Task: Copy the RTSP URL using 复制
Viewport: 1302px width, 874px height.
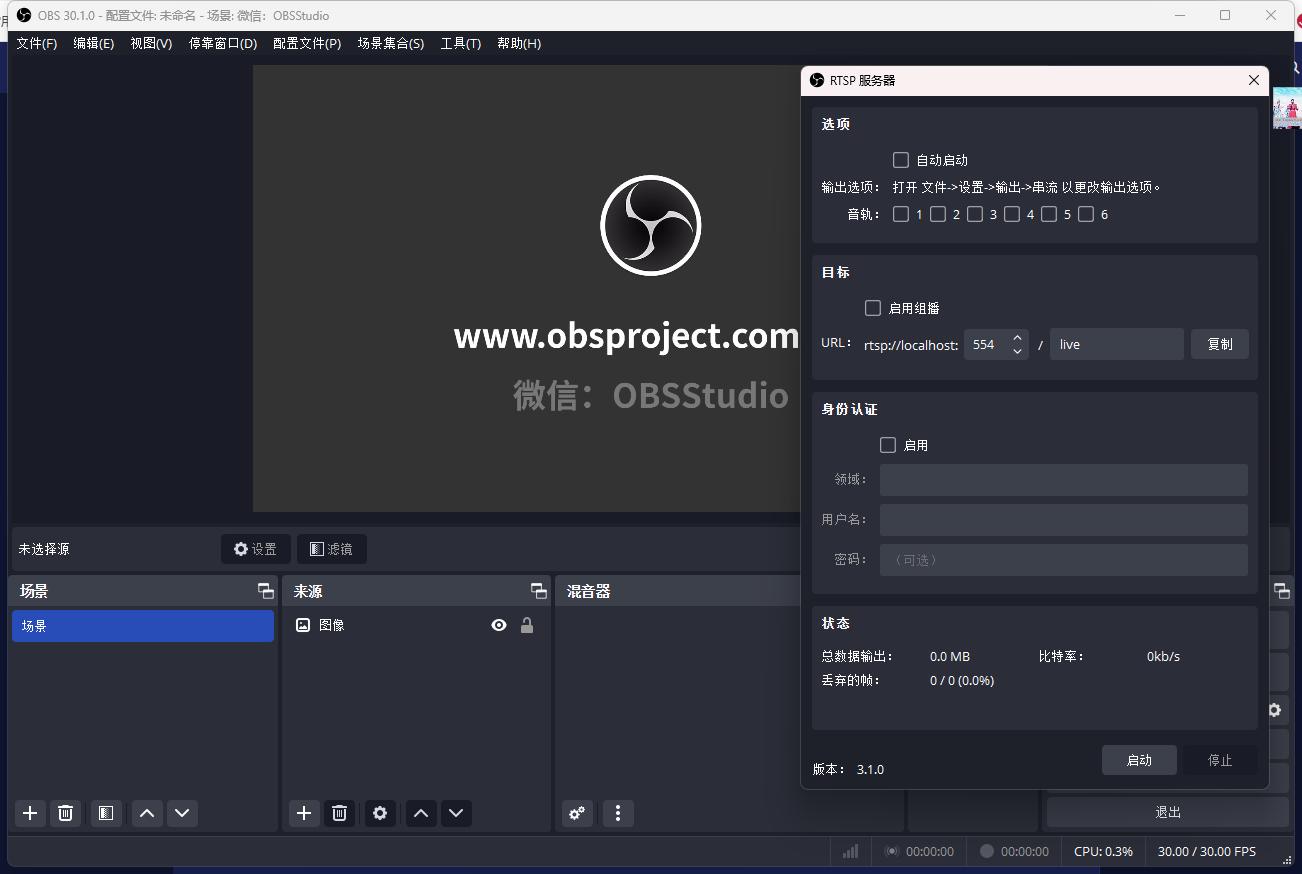Action: [x=1219, y=343]
